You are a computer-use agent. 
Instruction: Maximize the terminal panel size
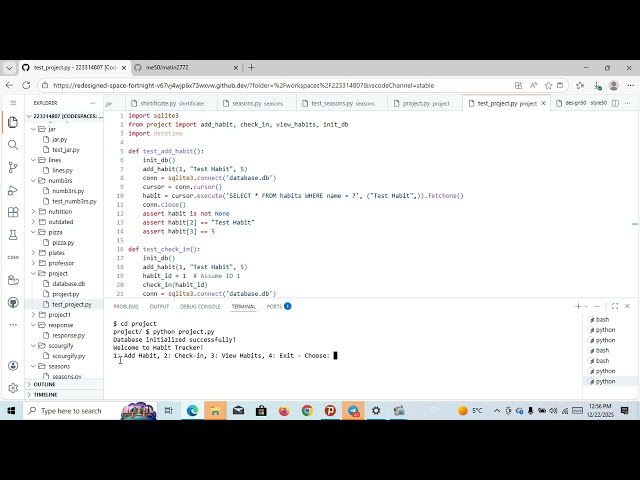click(615, 306)
